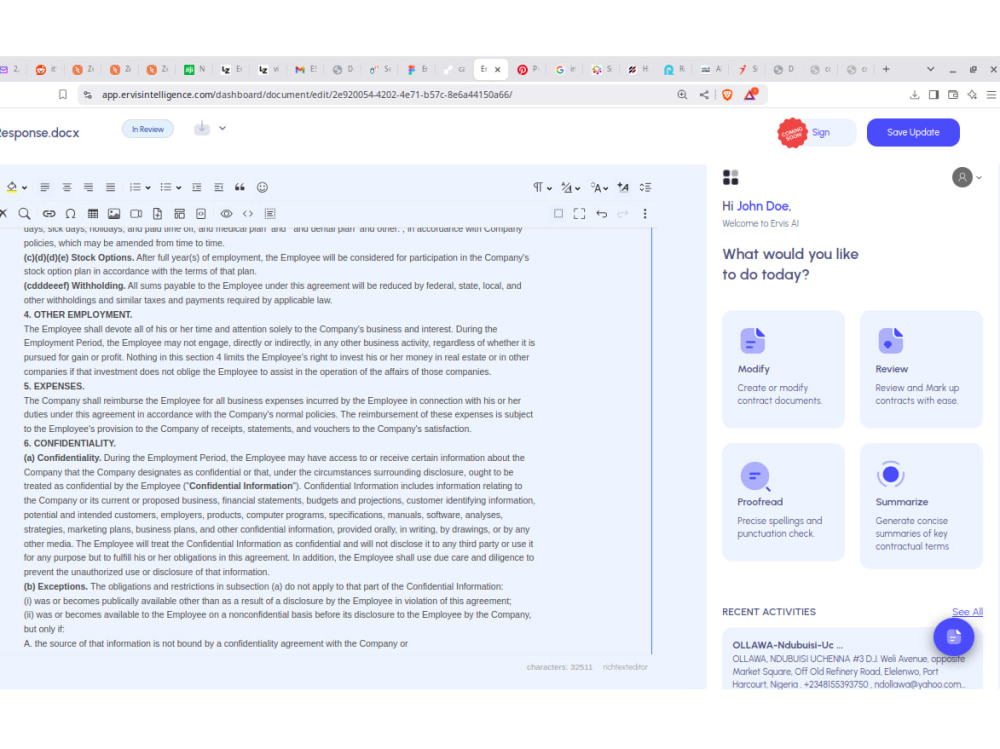The width and height of the screenshot is (1000, 749).
Task: Open find and replace search
Action: coord(24,214)
